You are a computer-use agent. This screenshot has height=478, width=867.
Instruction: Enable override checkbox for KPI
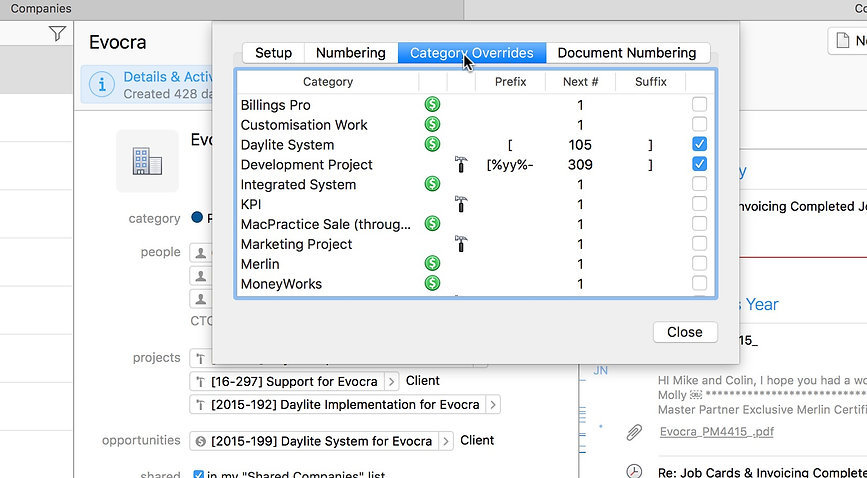pos(699,204)
